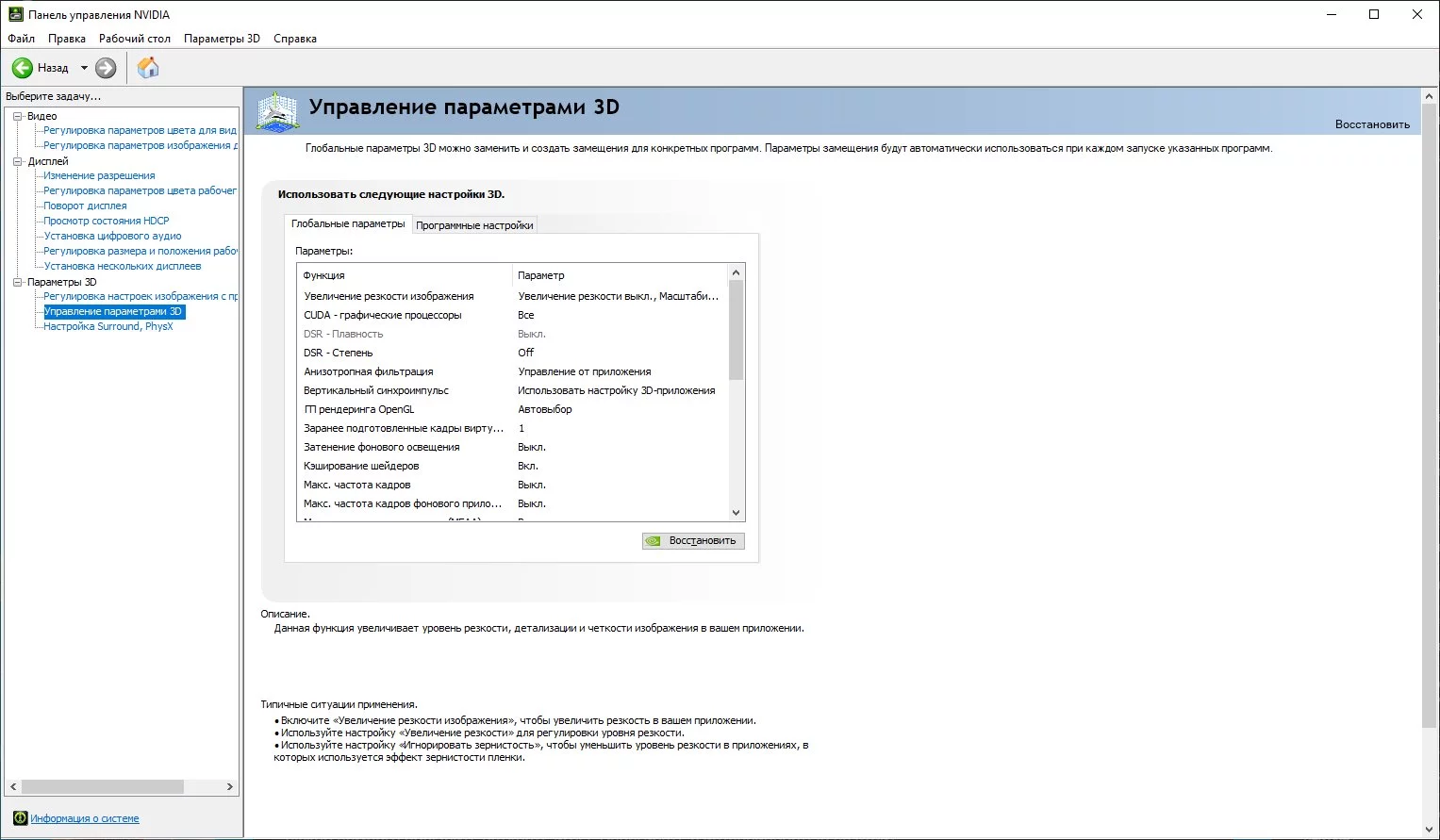Screen dimensions: 1440x840
Task: Open Изменение разрешения task
Action: click(x=99, y=175)
